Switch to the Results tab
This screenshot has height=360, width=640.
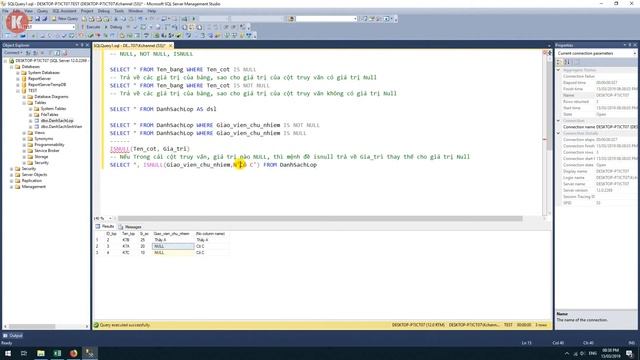coord(105,226)
